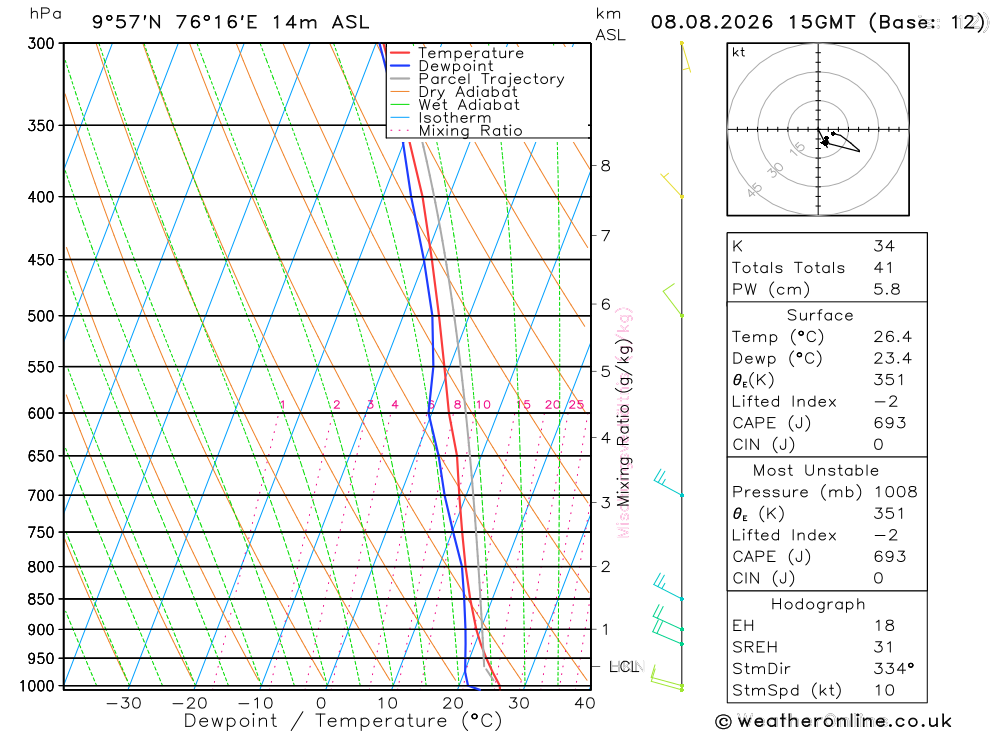Click the EH value 18
The height and width of the screenshot is (733, 1000).
click(x=884, y=626)
